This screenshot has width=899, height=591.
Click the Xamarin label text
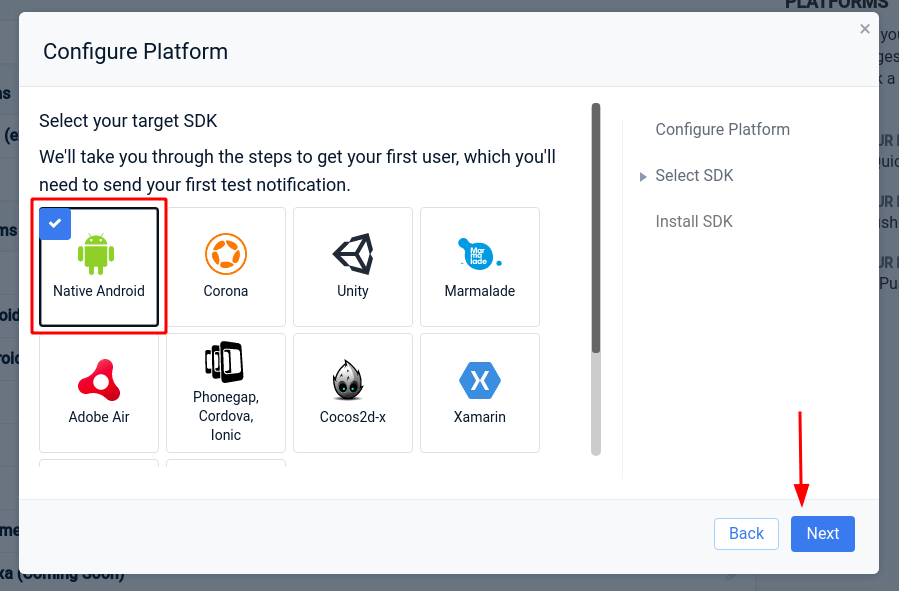point(480,417)
